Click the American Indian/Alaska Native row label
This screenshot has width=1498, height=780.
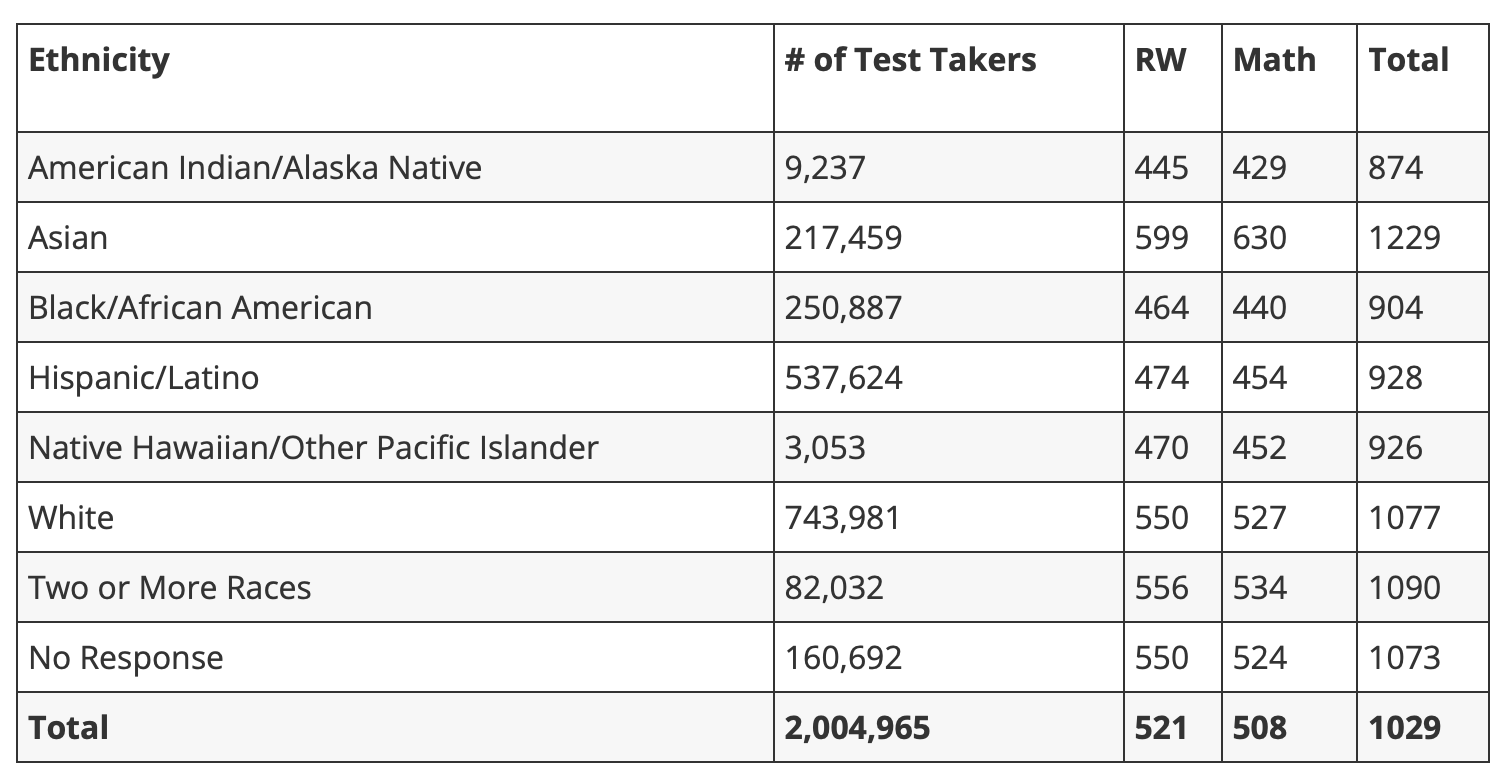click(x=254, y=167)
